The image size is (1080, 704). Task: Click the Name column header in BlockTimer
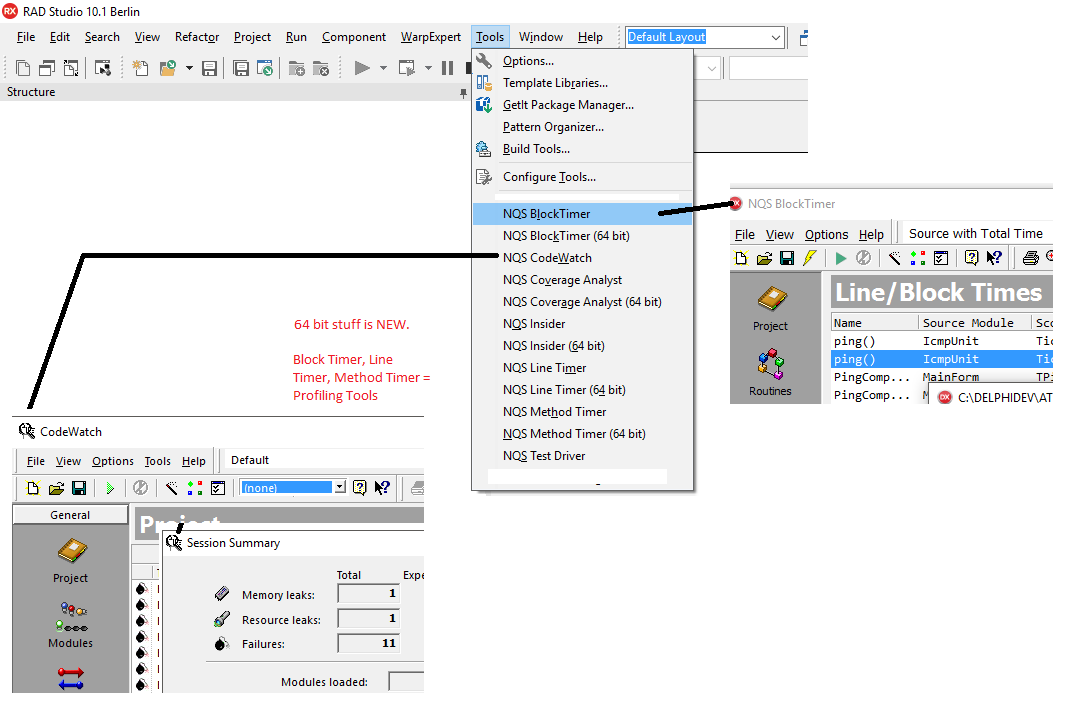pyautogui.click(x=875, y=323)
